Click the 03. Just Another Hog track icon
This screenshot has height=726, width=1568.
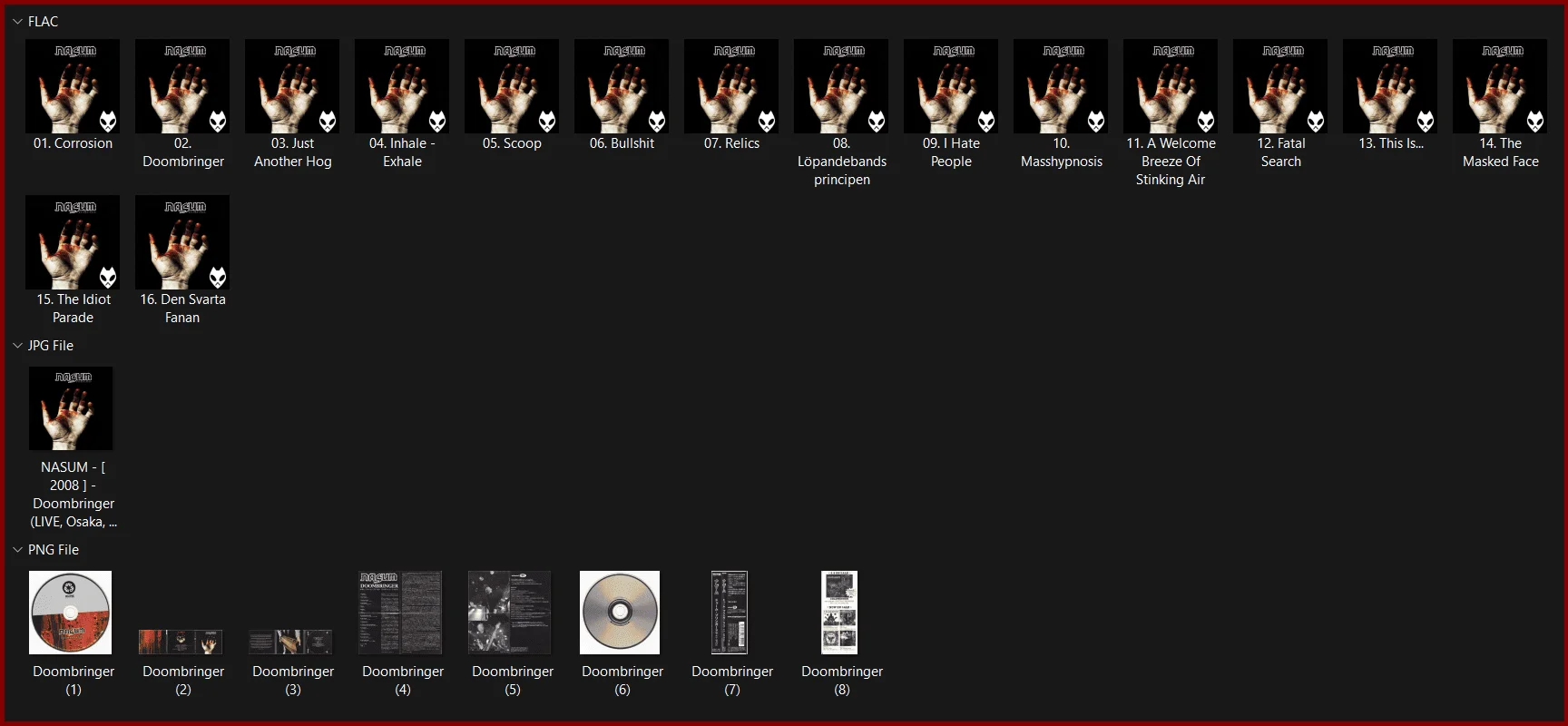[x=292, y=86]
